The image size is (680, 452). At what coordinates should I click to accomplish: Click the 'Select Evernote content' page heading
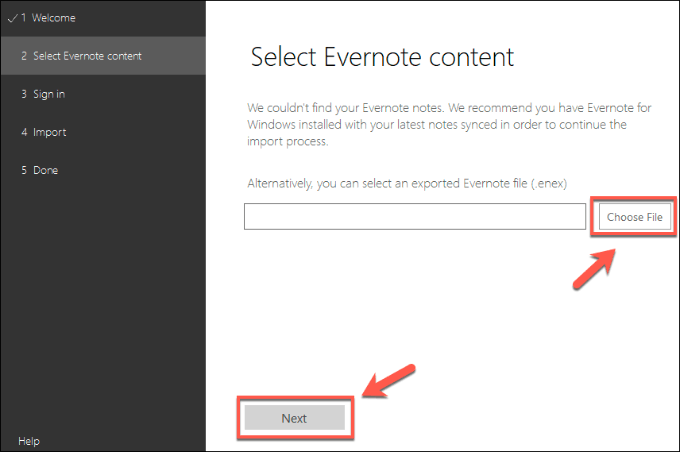pyautogui.click(x=382, y=56)
